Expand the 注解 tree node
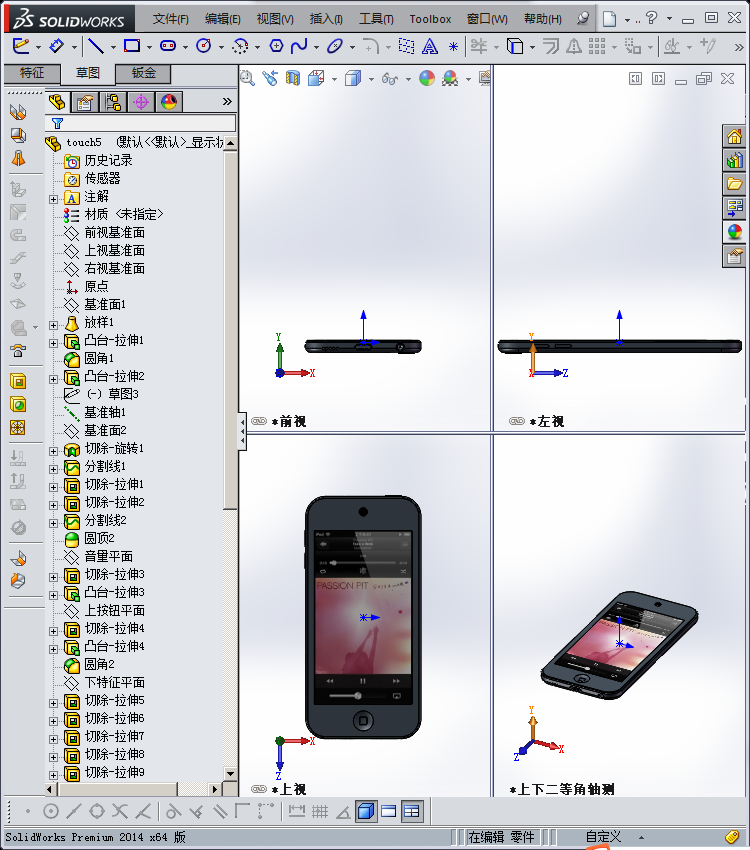 pyautogui.click(x=53, y=199)
